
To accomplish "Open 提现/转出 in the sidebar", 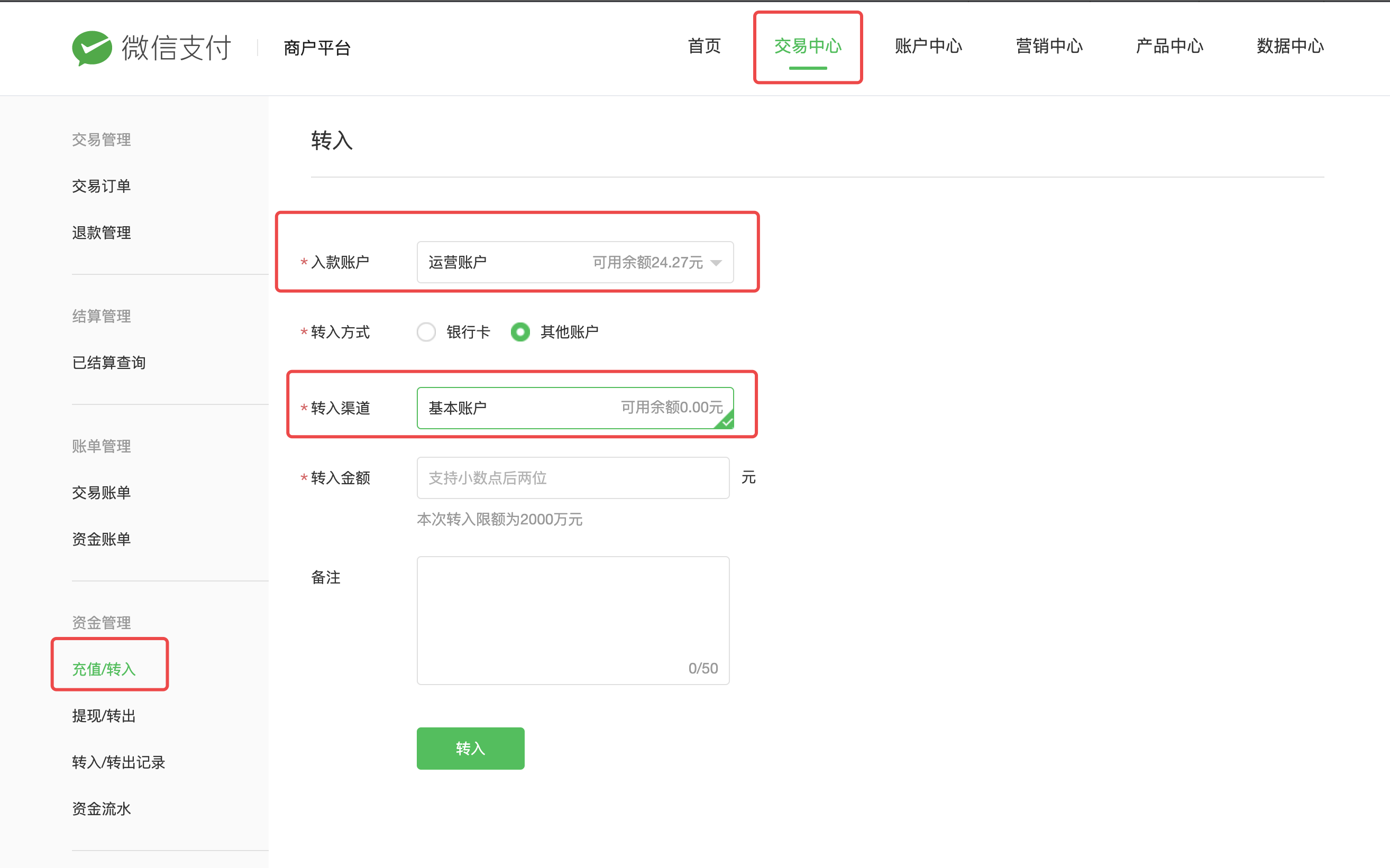I will (104, 716).
